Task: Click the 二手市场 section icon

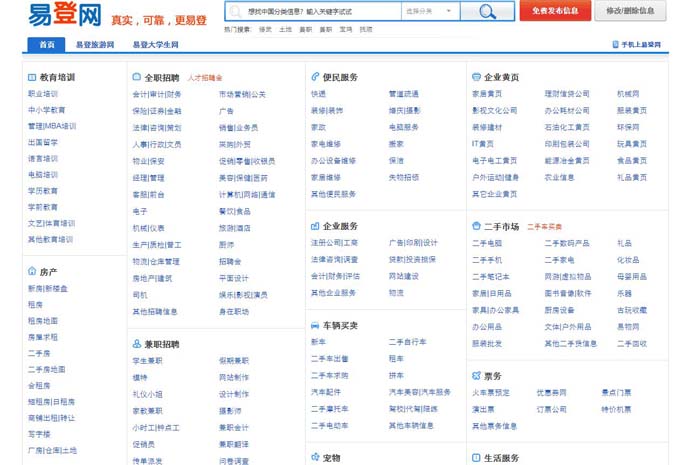Action: [476, 226]
